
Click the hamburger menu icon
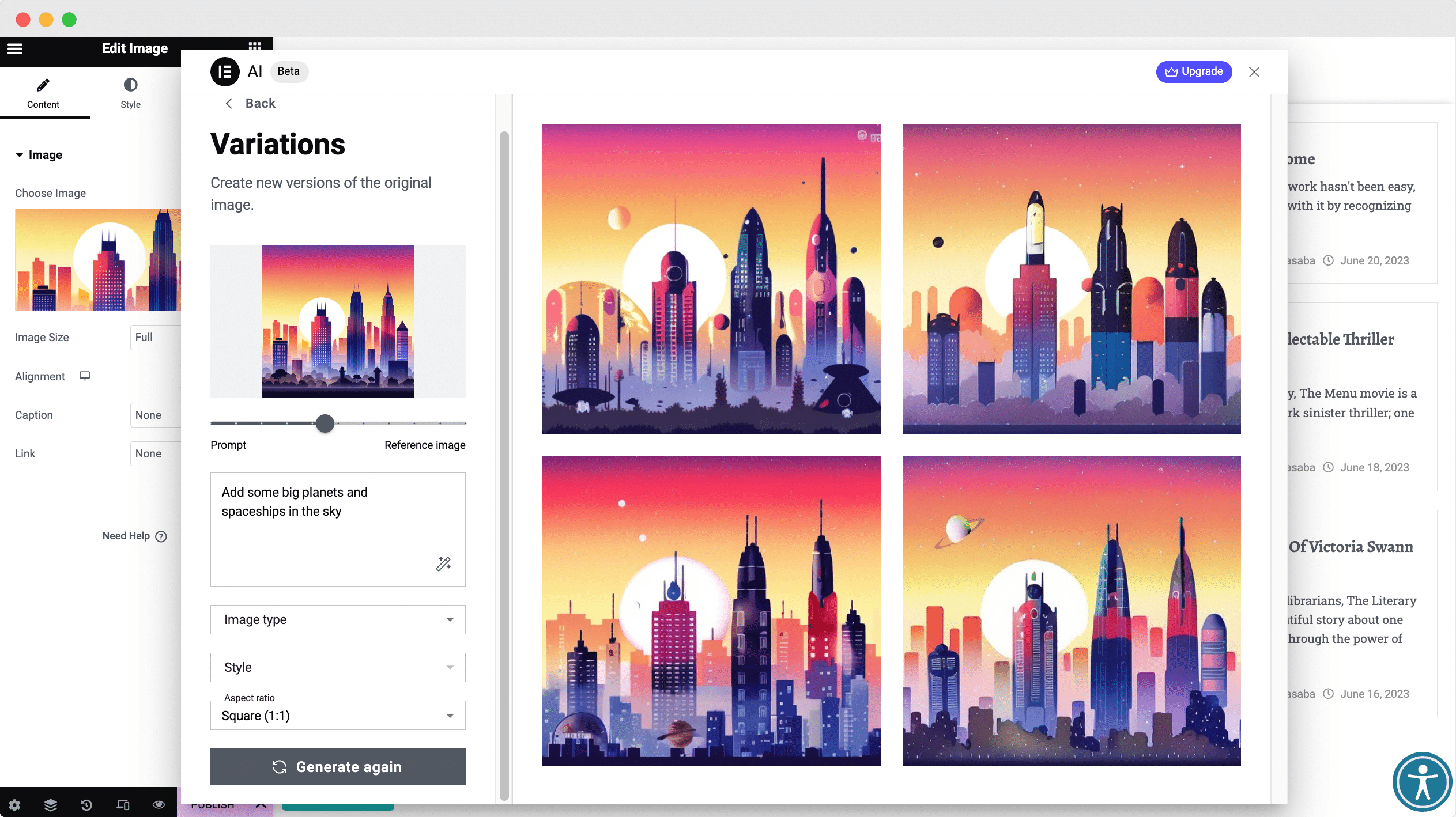pyautogui.click(x=14, y=48)
